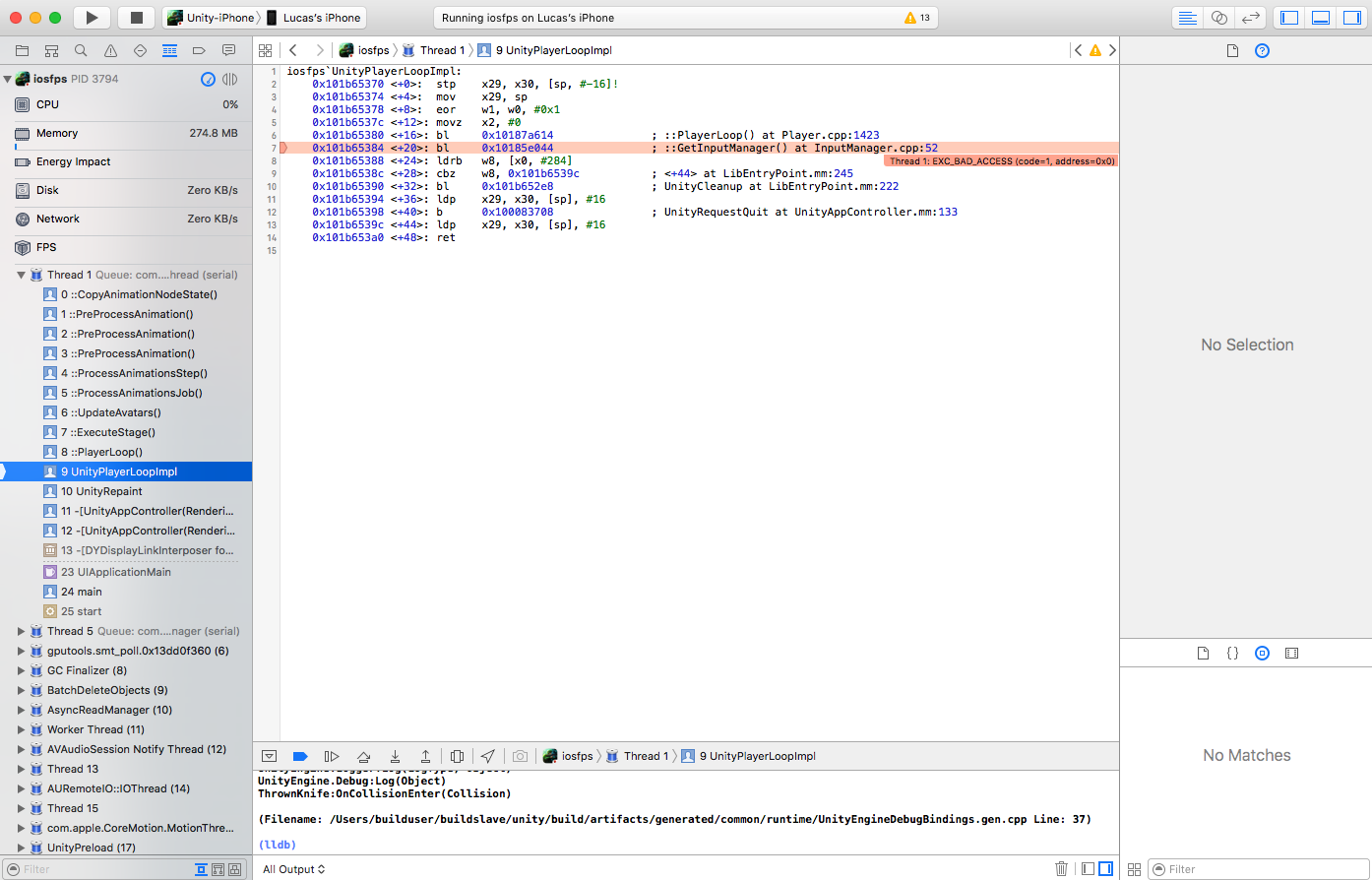
Task: Expand the UnityPreload (17) thread
Action: (x=21, y=848)
